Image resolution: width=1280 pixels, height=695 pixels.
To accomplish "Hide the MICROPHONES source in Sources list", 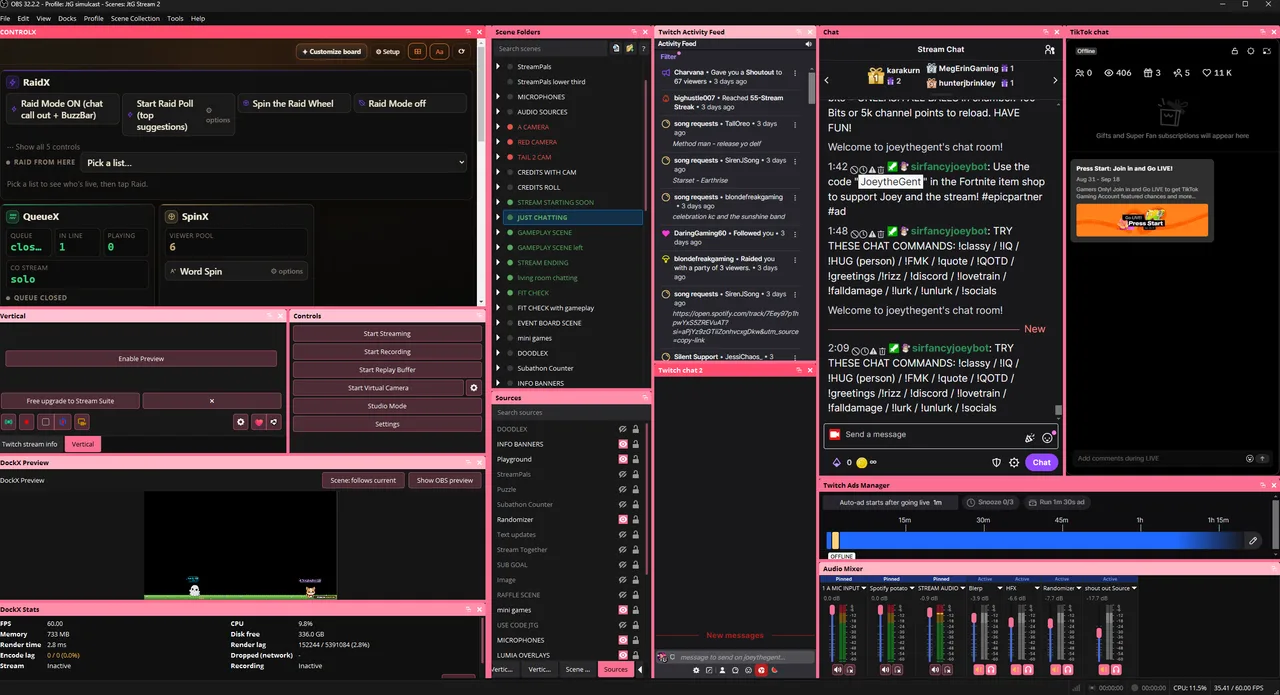I will (x=622, y=640).
